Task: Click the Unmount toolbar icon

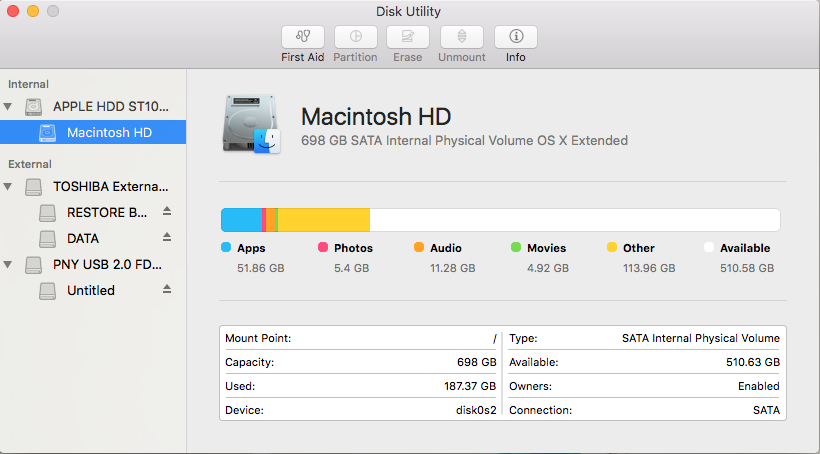Action: coord(461,37)
